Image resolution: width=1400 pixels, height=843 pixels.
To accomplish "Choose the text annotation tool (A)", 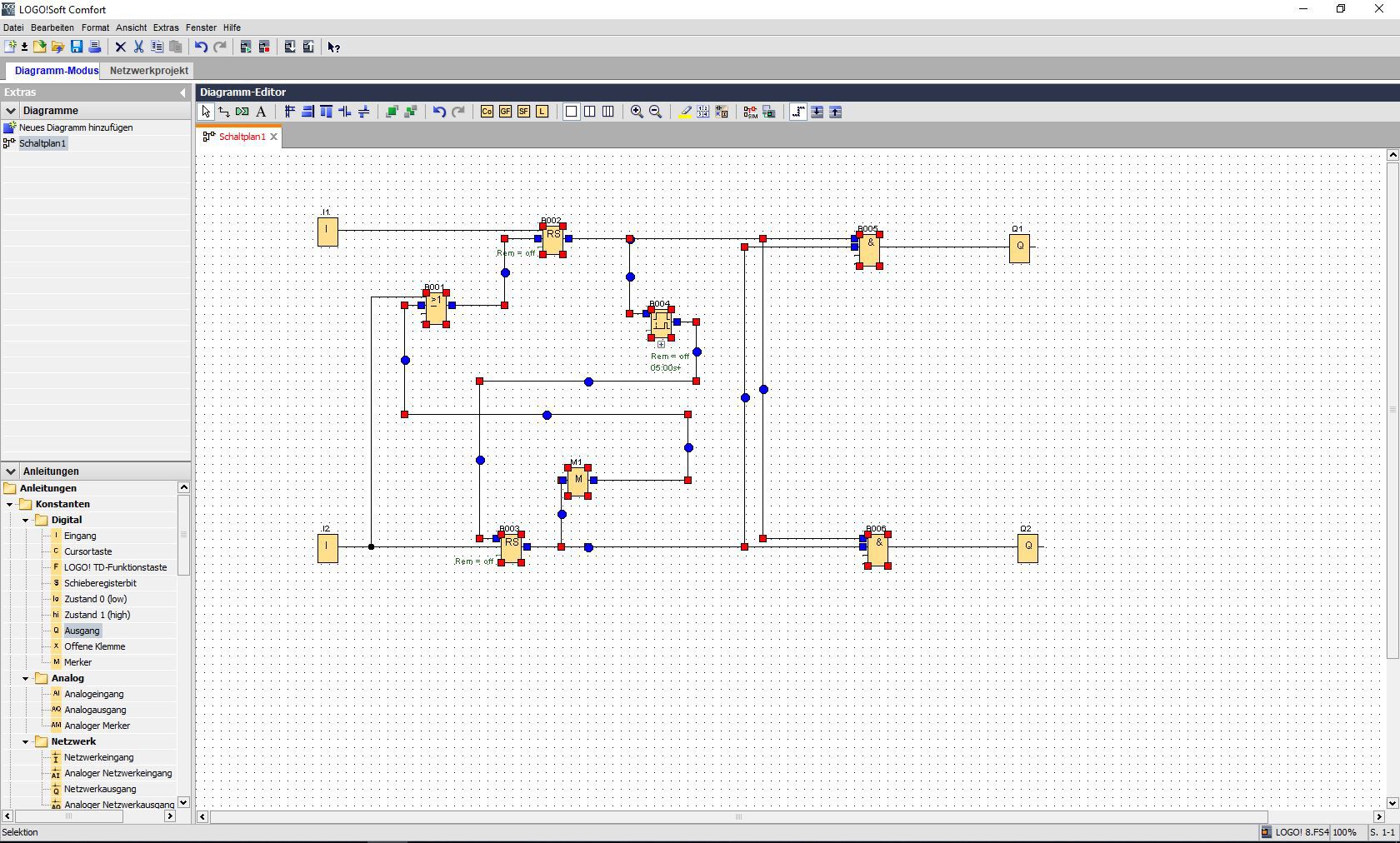I will (x=261, y=112).
